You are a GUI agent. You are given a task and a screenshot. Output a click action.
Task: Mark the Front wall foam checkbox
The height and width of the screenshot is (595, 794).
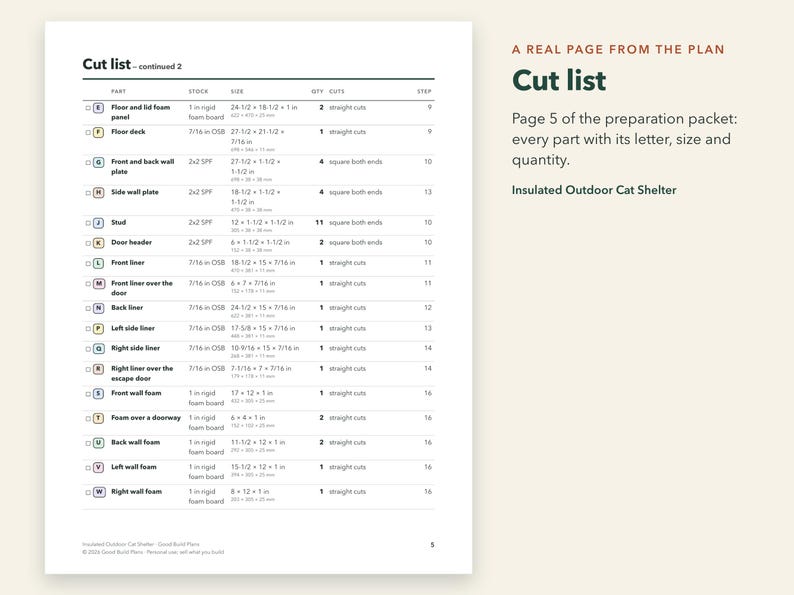(x=88, y=393)
